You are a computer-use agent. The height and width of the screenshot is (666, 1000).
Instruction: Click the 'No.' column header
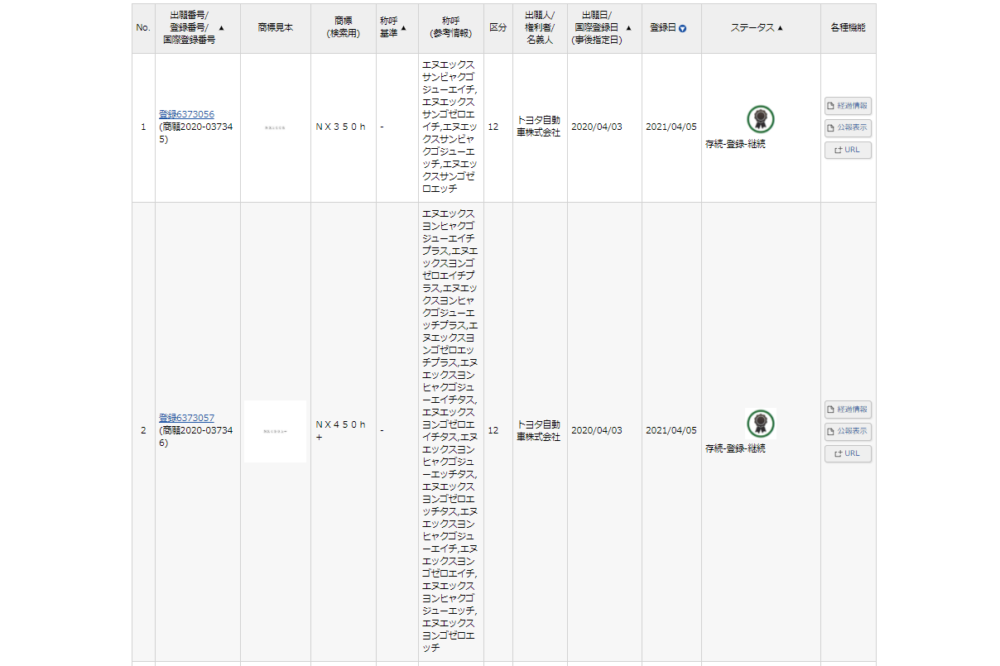(143, 28)
